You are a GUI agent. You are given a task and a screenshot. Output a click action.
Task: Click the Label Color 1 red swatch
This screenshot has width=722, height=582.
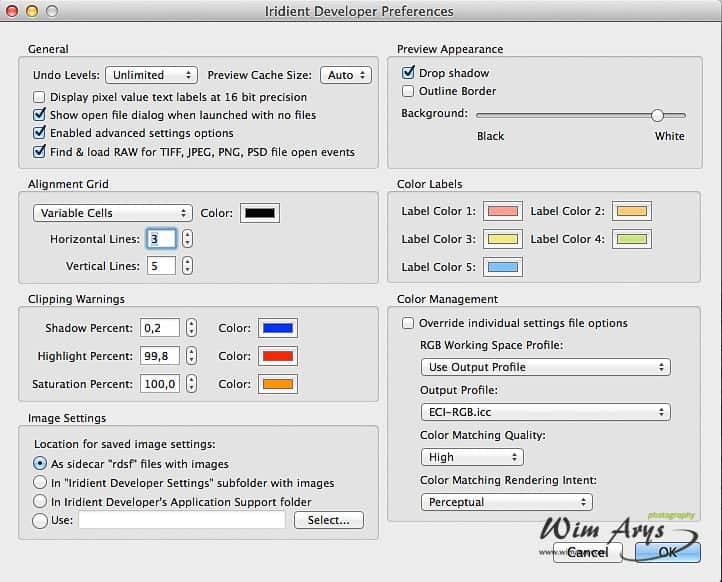(x=503, y=211)
